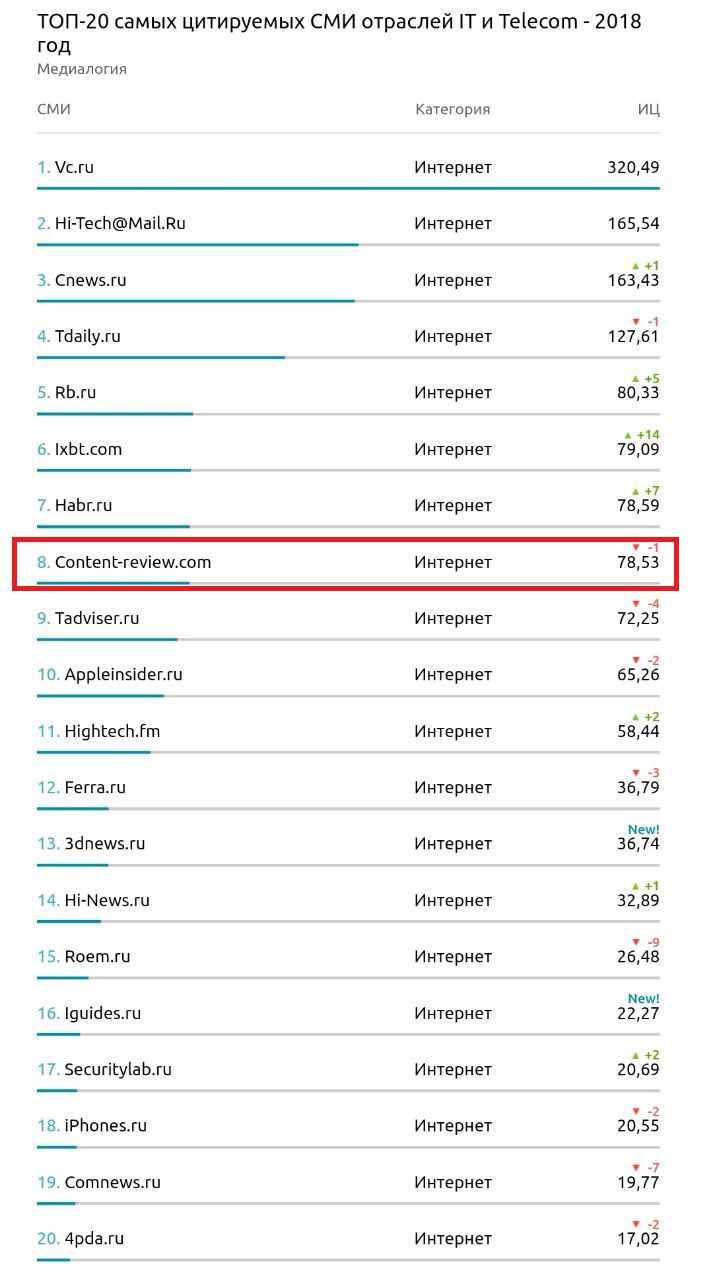The image size is (713, 1280).
Task: Click the red -9 down-arrow for Roem.ru
Action: (x=645, y=942)
